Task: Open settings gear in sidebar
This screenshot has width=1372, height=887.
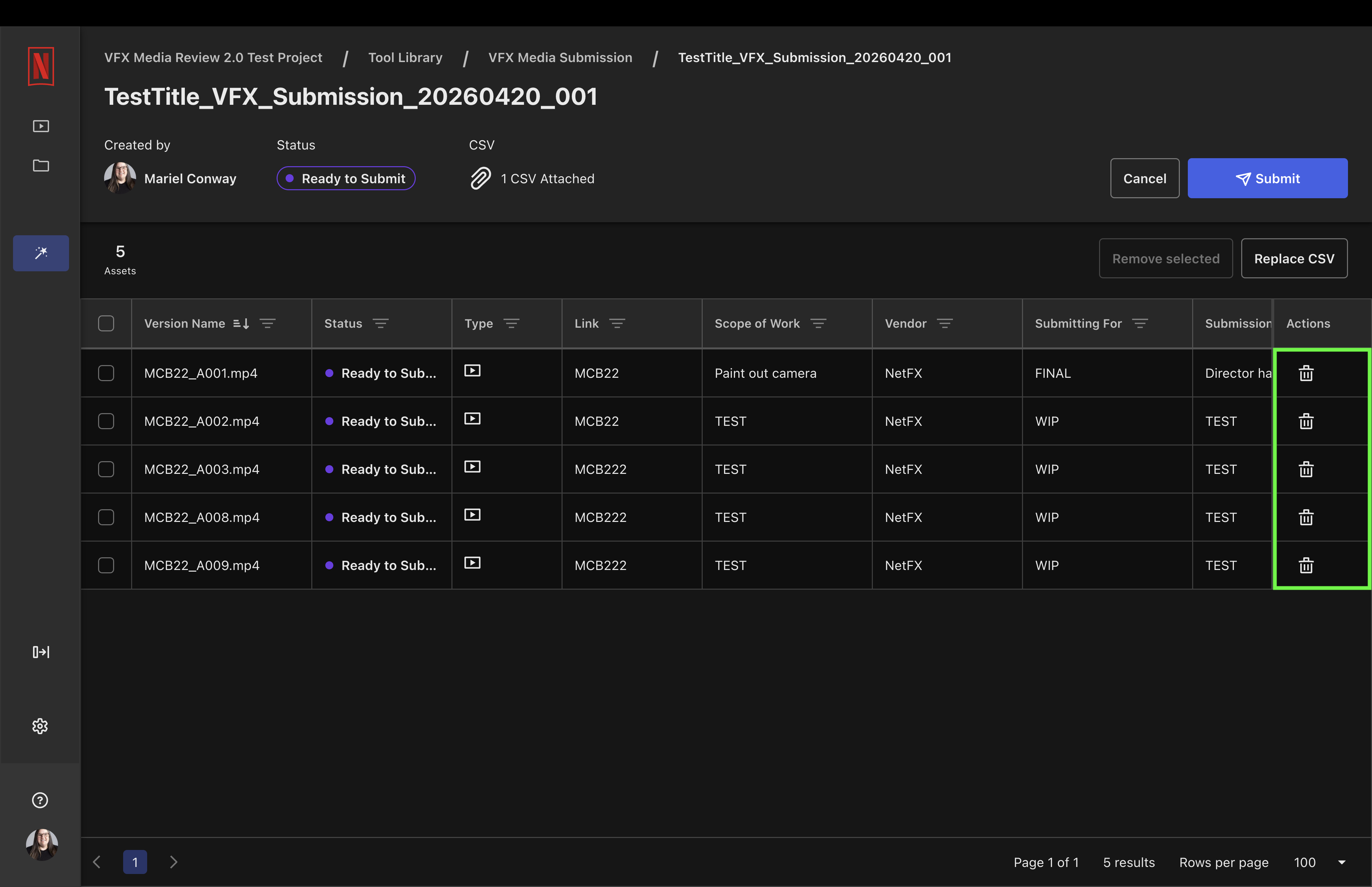Action: coord(40,726)
